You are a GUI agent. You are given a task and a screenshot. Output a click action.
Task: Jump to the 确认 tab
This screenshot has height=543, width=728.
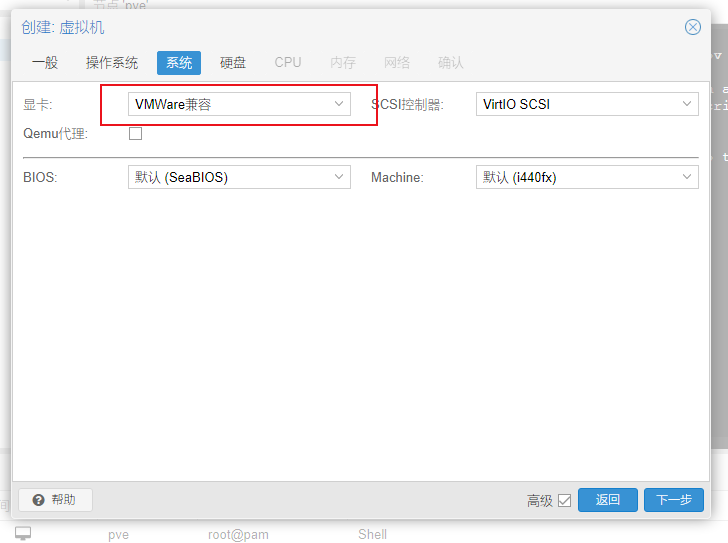click(x=451, y=62)
